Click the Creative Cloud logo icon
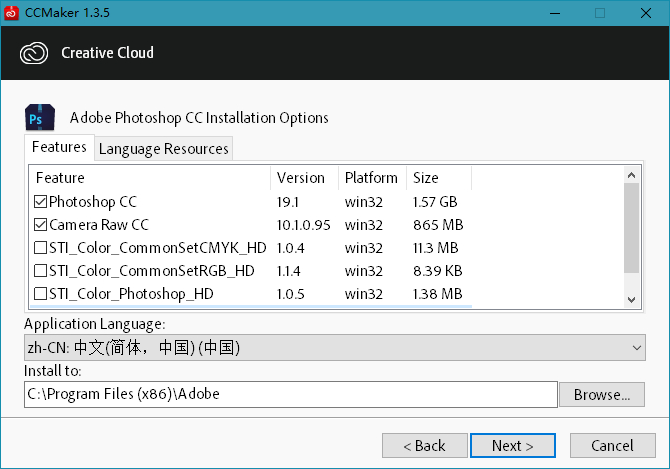 tap(34, 53)
